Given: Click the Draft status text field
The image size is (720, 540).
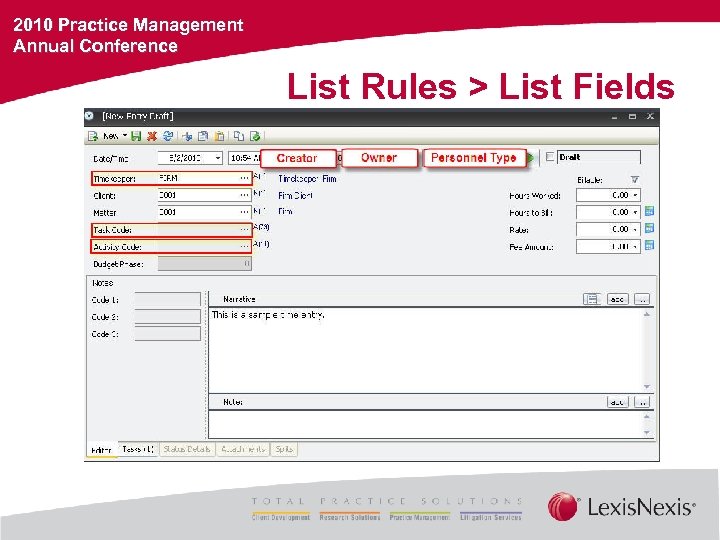Looking at the screenshot, I should [x=599, y=157].
